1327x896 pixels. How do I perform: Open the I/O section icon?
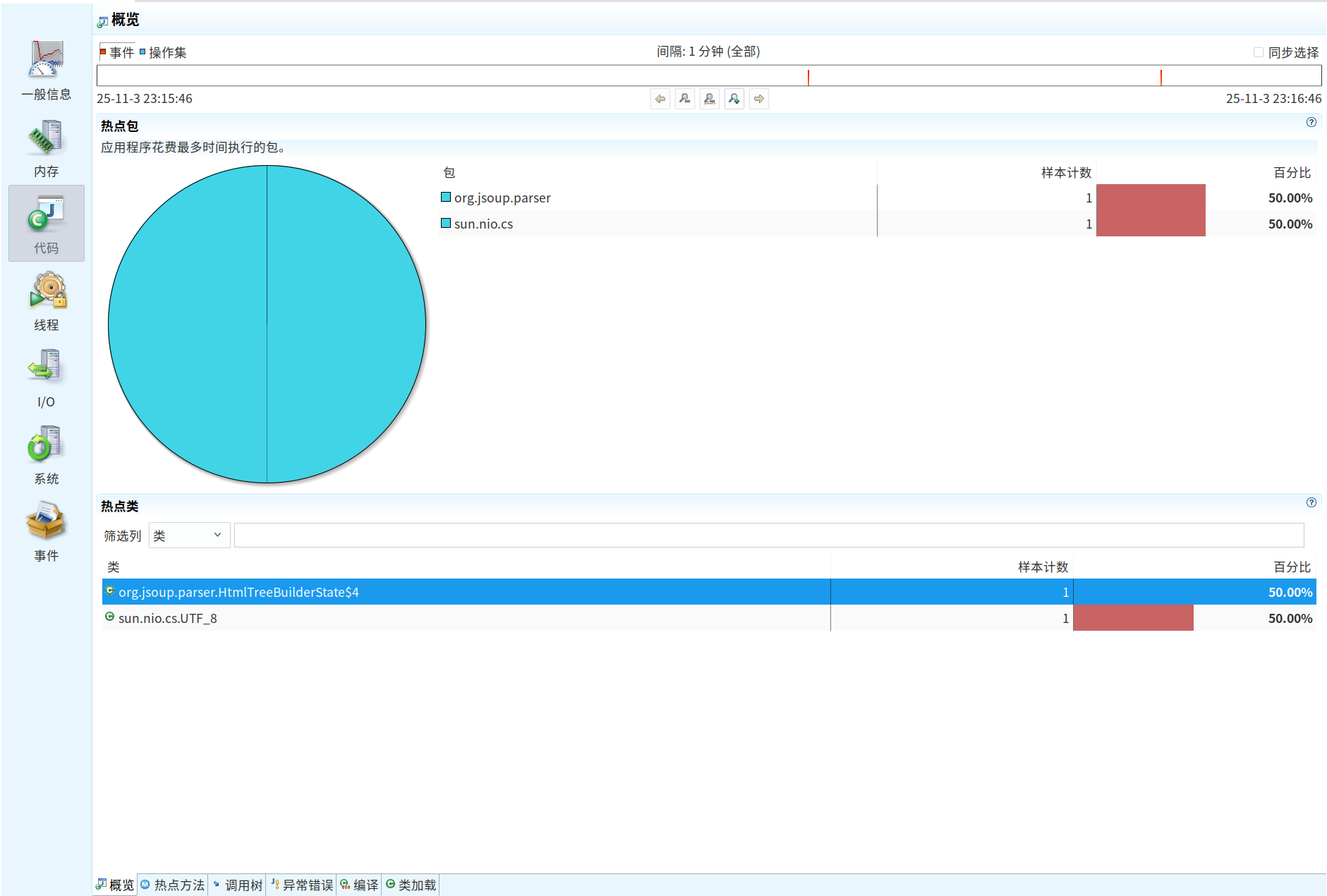pyautogui.click(x=46, y=377)
